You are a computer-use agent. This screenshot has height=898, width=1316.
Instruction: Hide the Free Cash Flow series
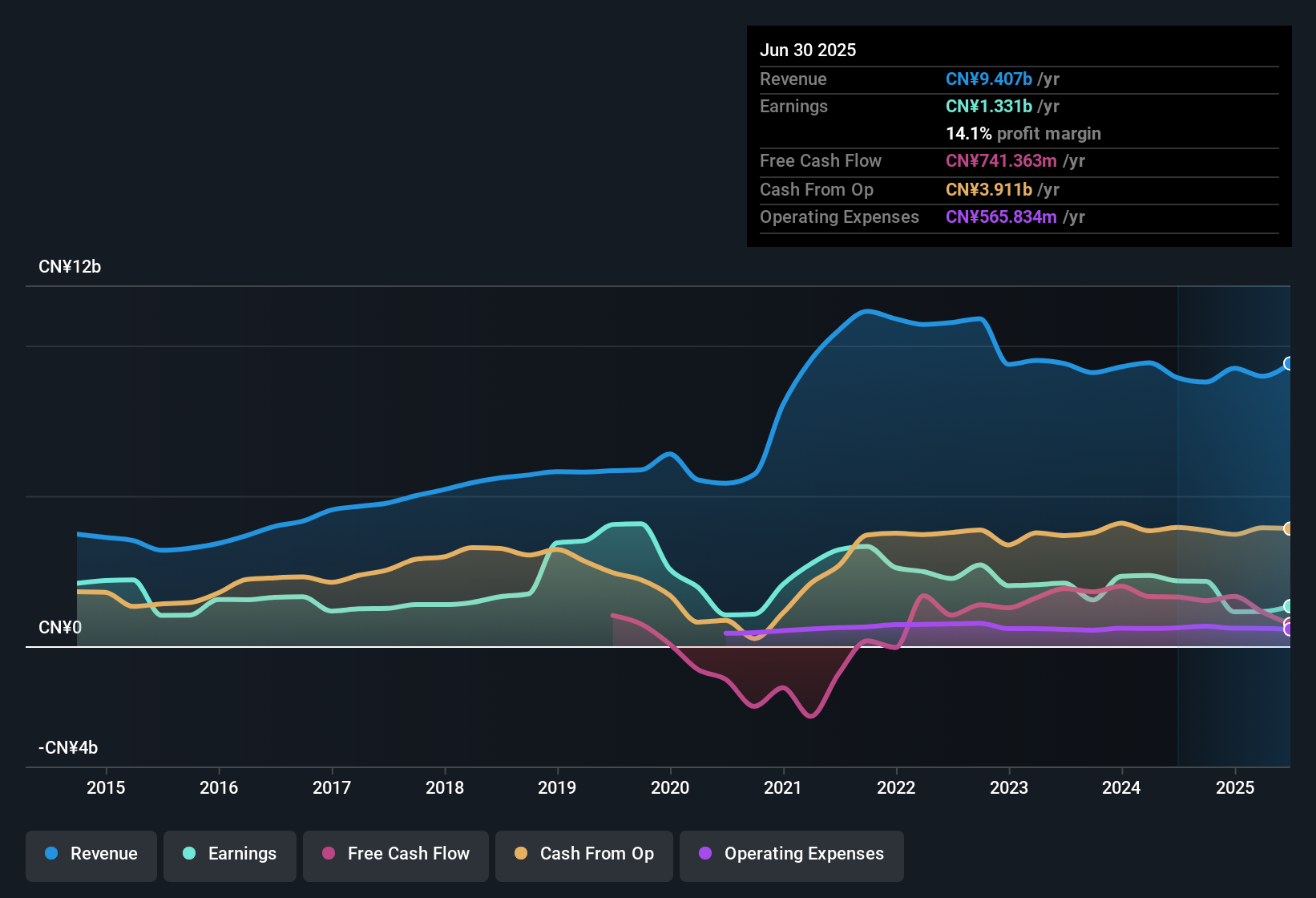(396, 855)
